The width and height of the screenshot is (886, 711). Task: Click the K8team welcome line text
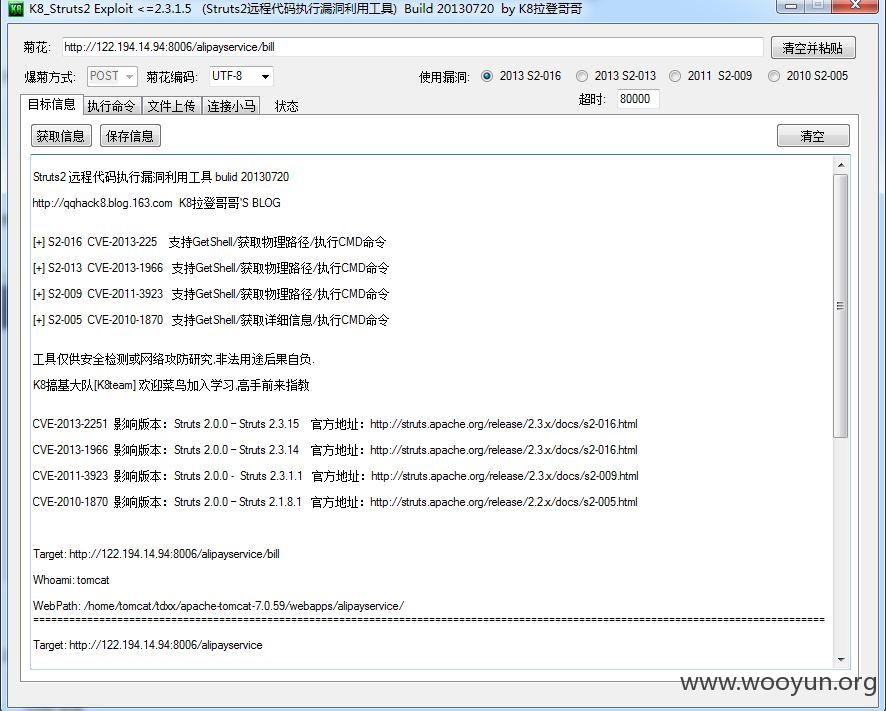pos(171,385)
